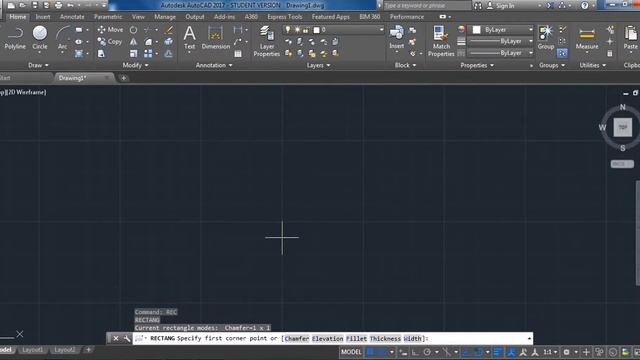640x360 pixels.
Task: Click the MODEL space button in status bar
Action: (x=351, y=352)
